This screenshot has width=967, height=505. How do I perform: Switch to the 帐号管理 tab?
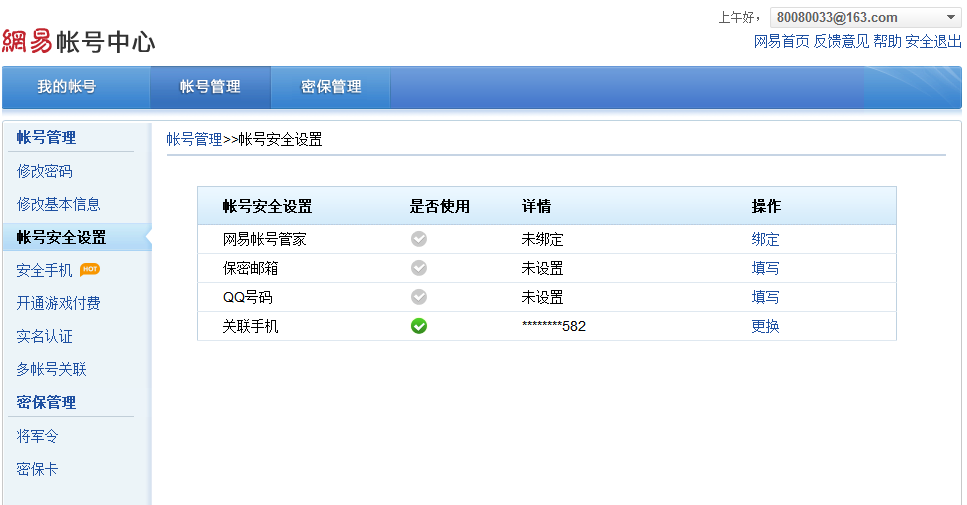tap(210, 87)
